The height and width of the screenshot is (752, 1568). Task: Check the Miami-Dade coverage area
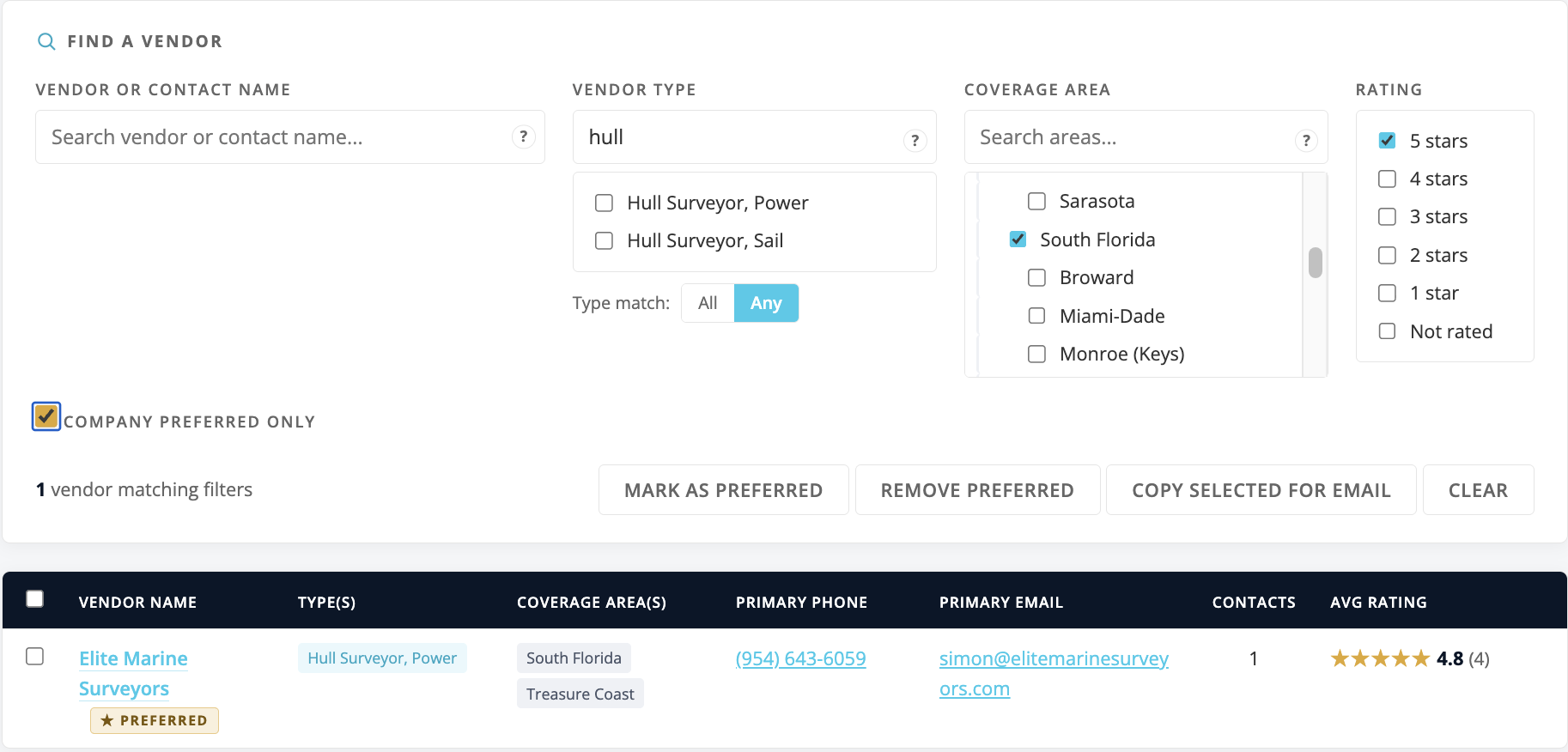[x=1037, y=316]
